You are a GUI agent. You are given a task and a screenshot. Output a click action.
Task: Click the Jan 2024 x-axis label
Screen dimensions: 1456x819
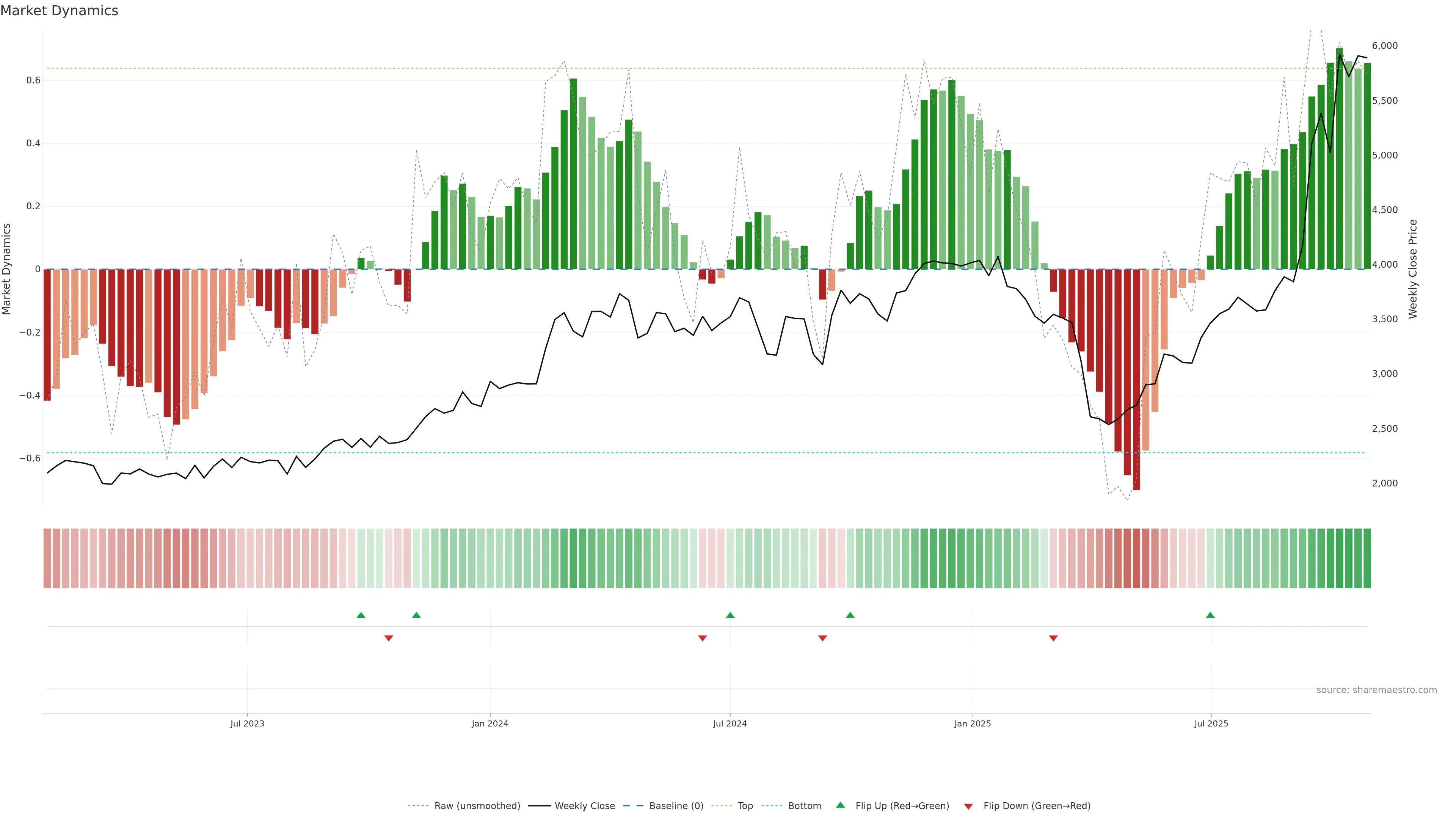tap(490, 723)
